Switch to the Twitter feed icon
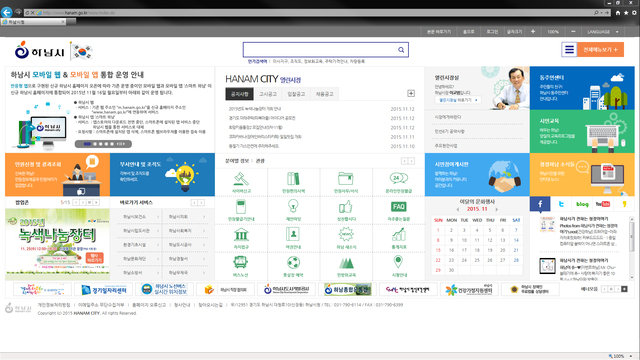Viewport: 640px width, 360px height. (x=561, y=204)
